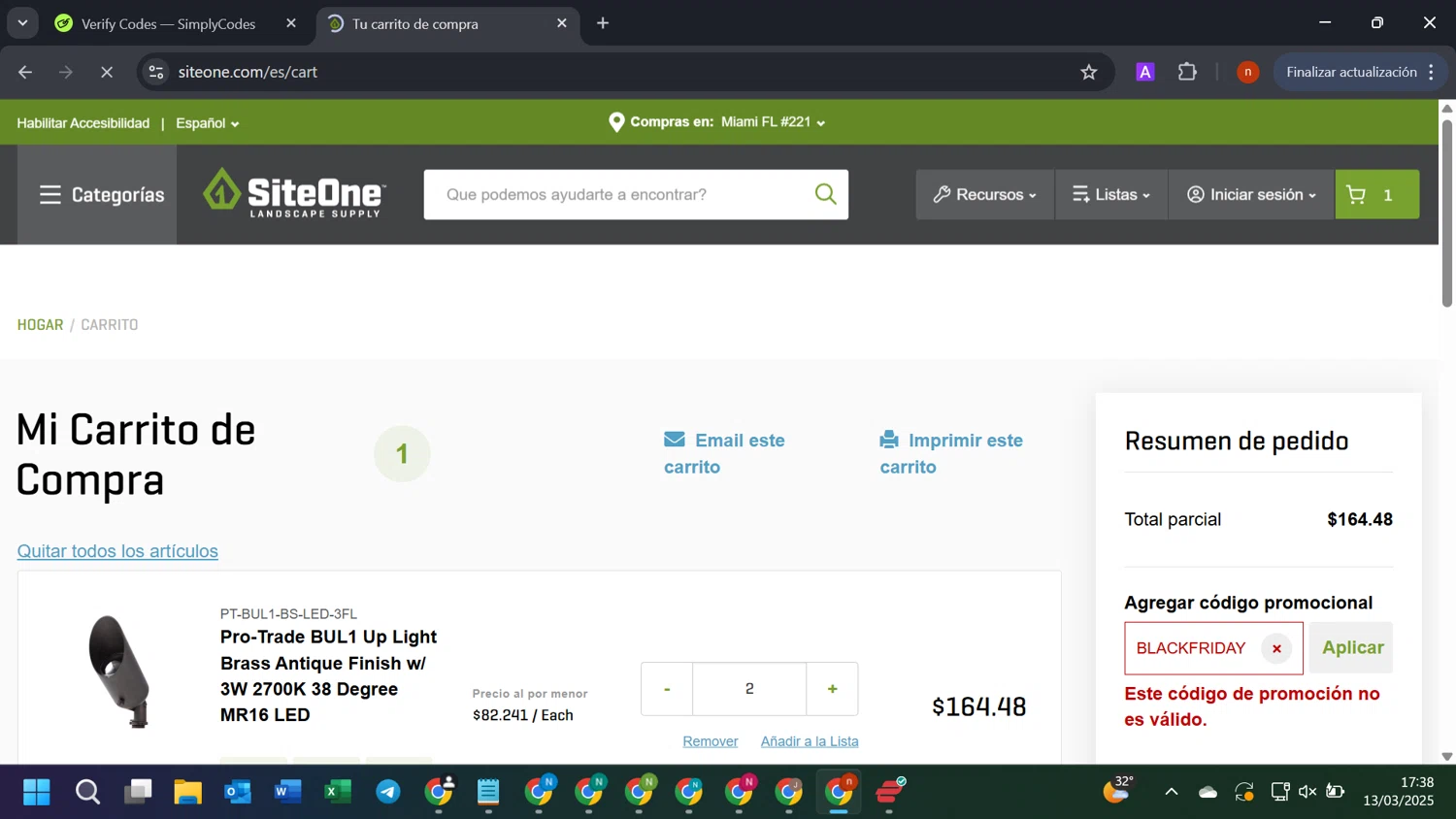The image size is (1456, 819).
Task: Click the Aplicar promo button
Action: pos(1352,648)
